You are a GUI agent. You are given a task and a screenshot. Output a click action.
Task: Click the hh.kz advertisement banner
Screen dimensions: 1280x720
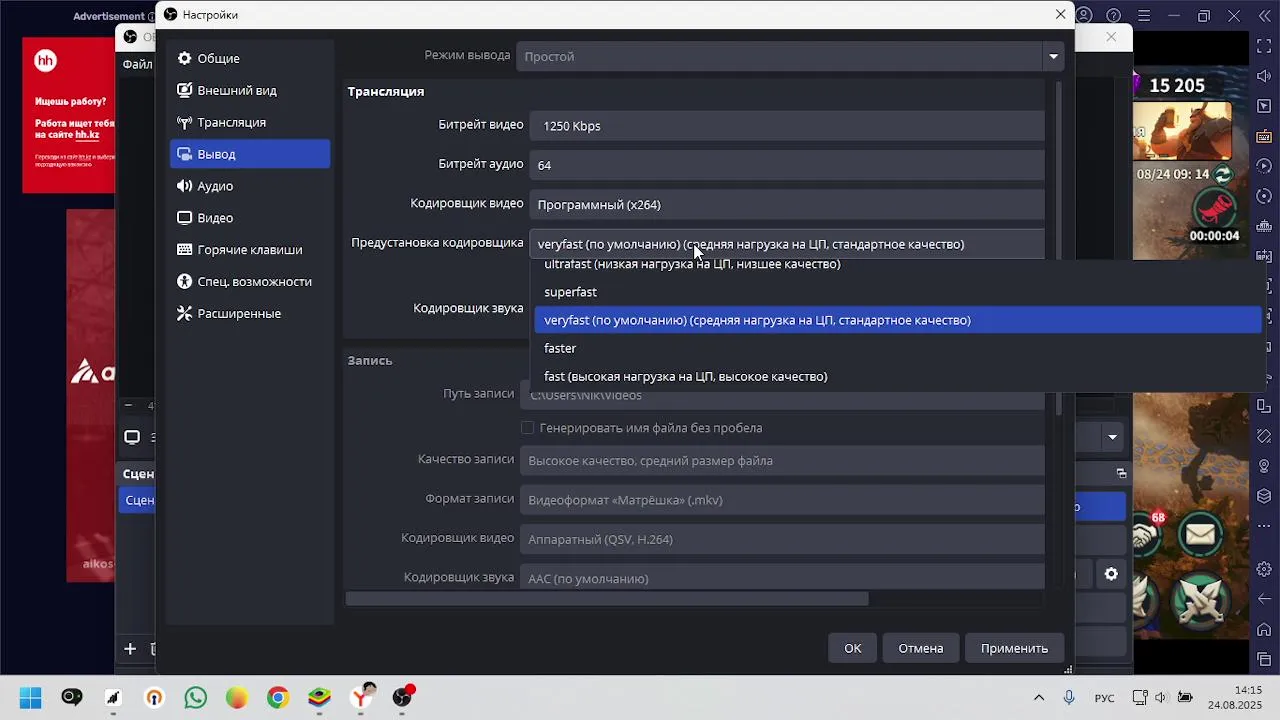point(68,115)
